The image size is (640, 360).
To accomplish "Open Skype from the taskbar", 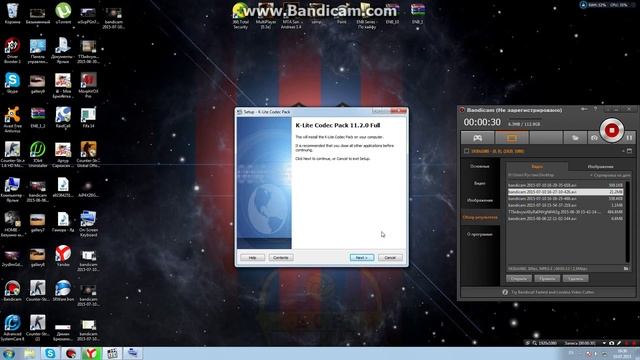I will tap(50, 353).
